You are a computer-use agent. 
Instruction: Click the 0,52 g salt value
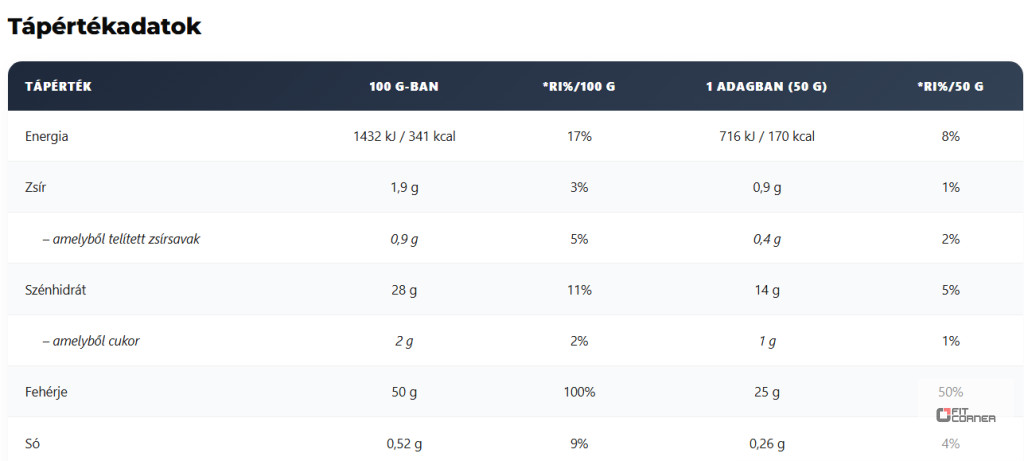404,443
